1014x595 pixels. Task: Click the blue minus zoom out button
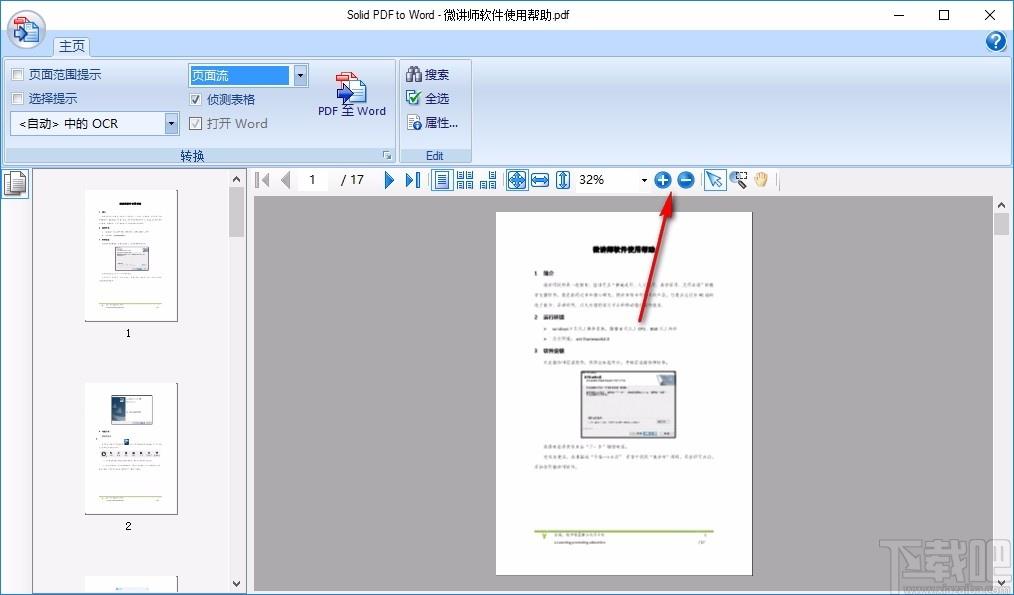(686, 180)
